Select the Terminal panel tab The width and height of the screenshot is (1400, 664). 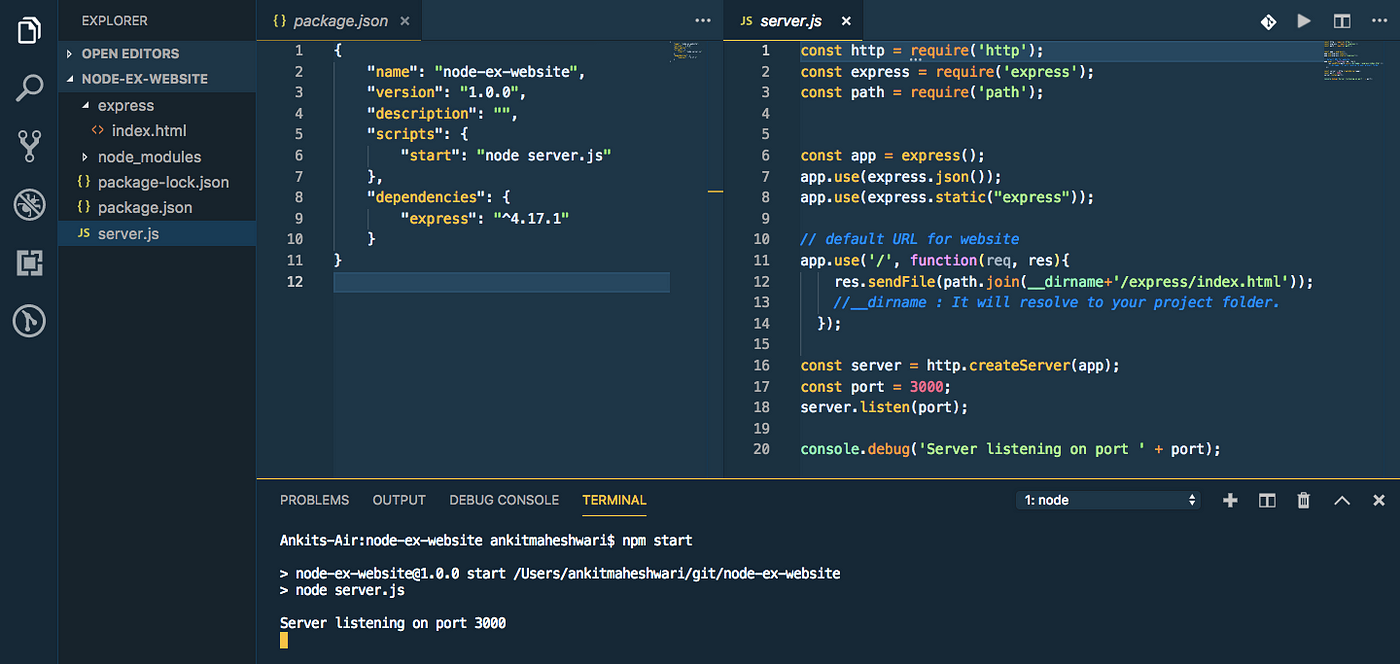click(614, 500)
